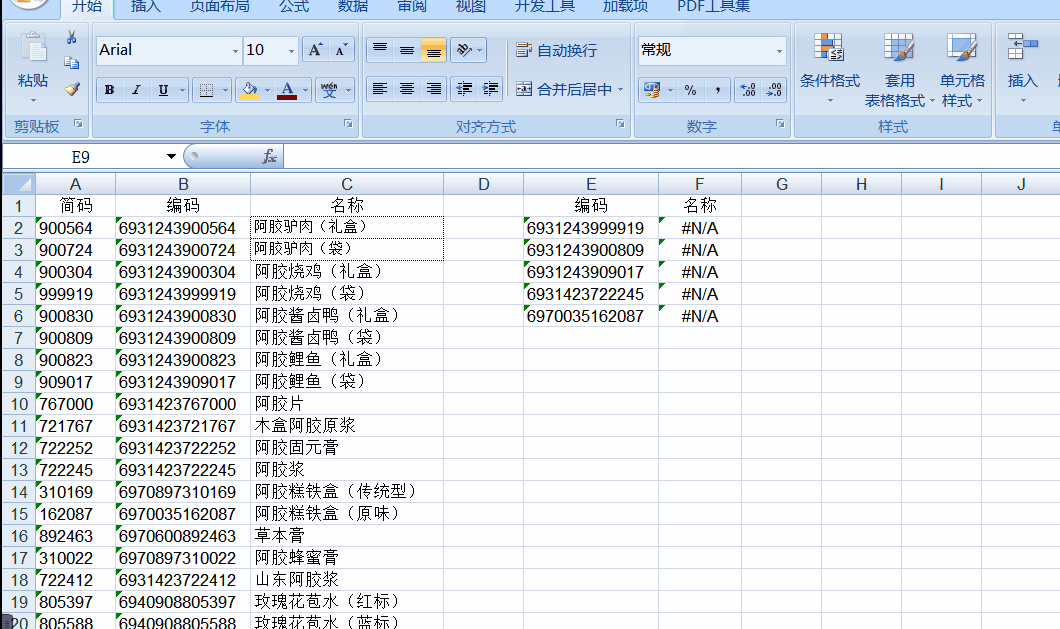Screen dimensions: 1060x629
Task: Click the Insert Function fx icon
Action: 269,156
